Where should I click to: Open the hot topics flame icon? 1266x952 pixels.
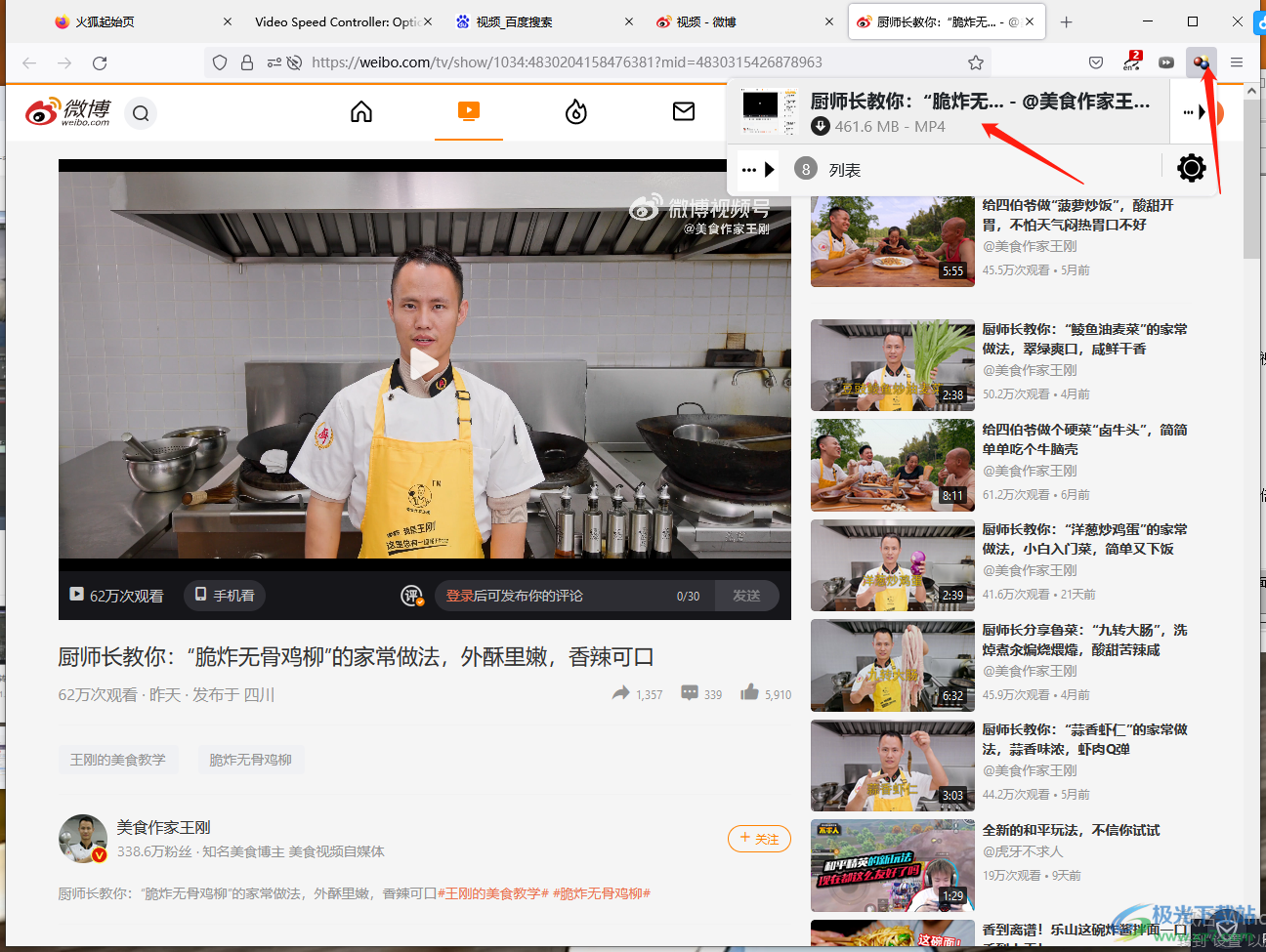coord(576,112)
